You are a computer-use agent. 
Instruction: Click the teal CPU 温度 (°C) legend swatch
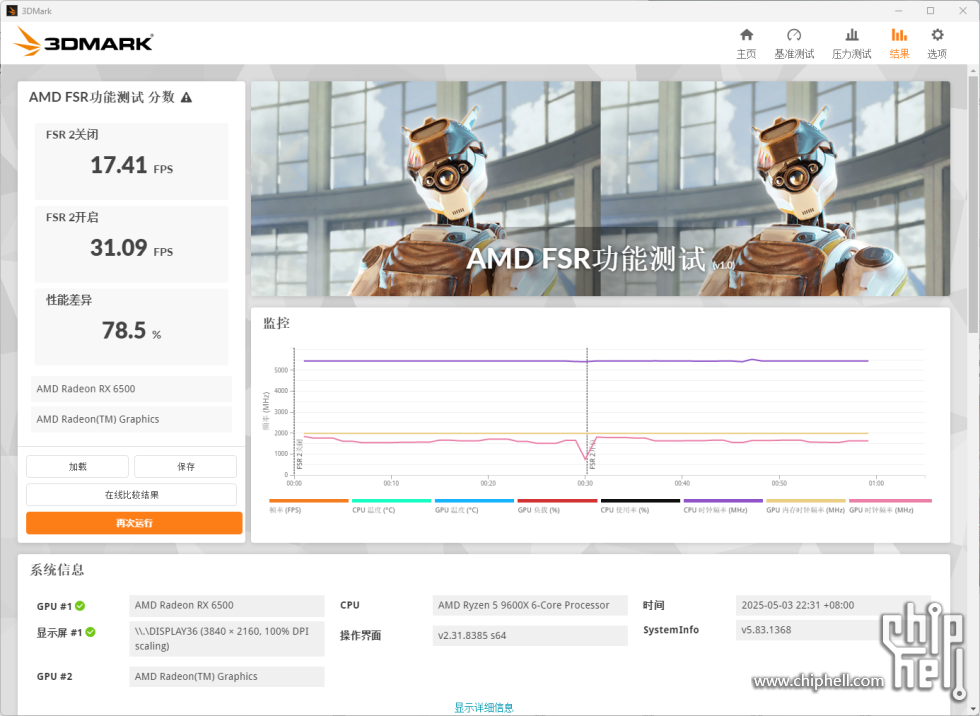(x=392, y=500)
